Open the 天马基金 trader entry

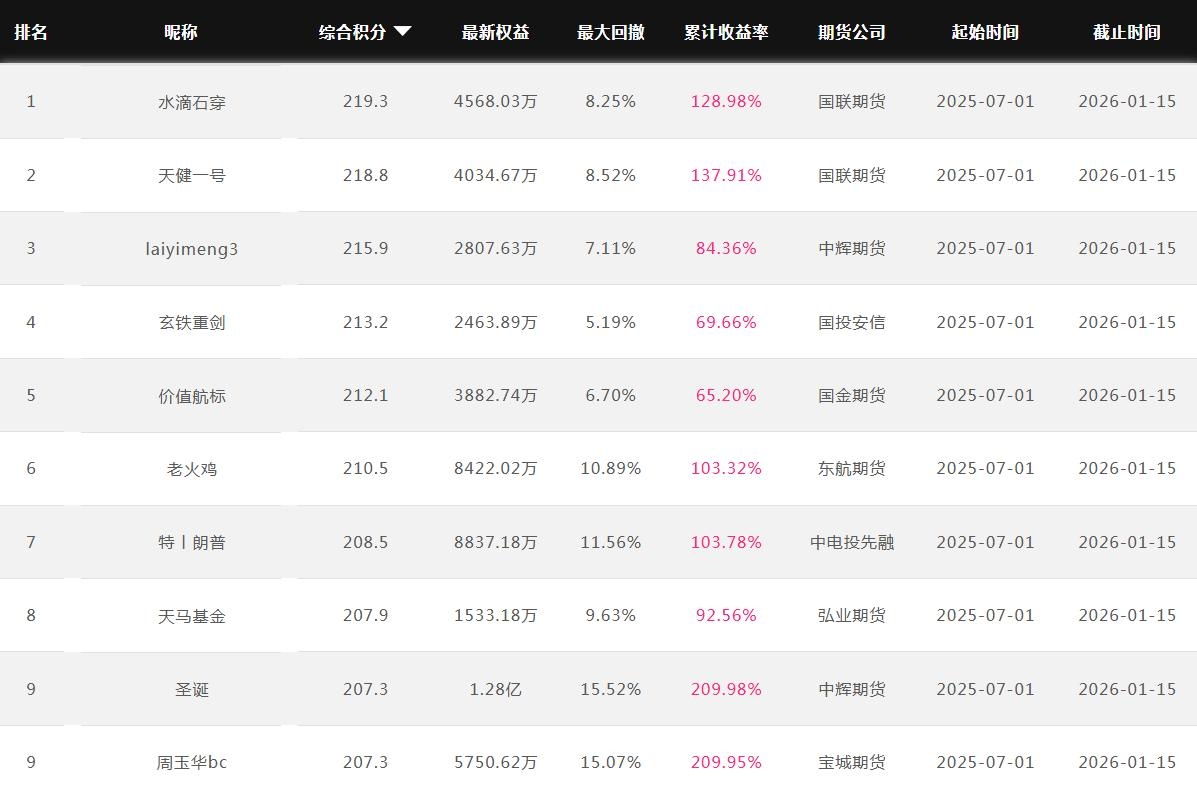click(191, 615)
